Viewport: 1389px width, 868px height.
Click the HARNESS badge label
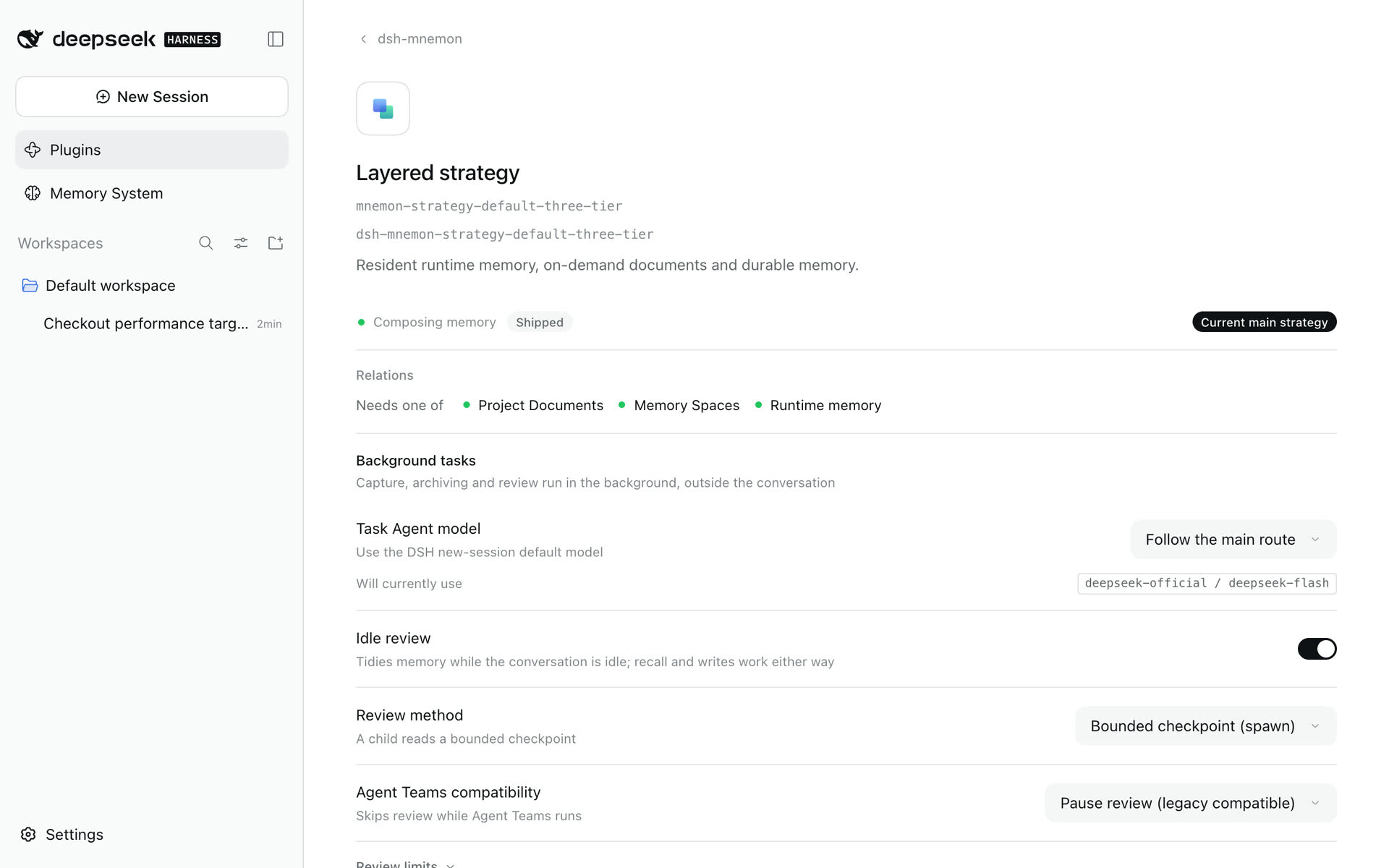(x=192, y=40)
